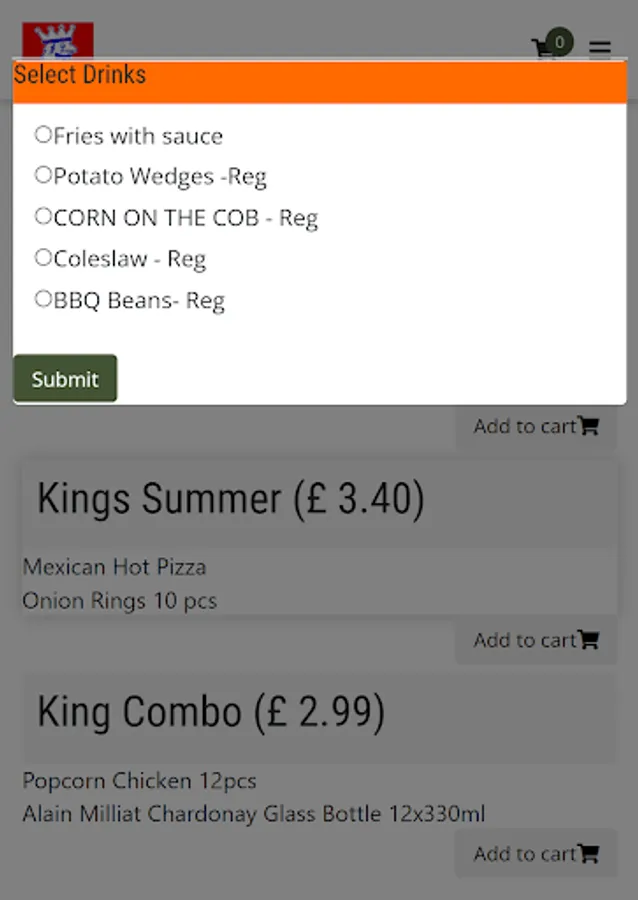This screenshot has height=900, width=638.
Task: Click cart icon on Kings Summer button
Action: pos(589,640)
